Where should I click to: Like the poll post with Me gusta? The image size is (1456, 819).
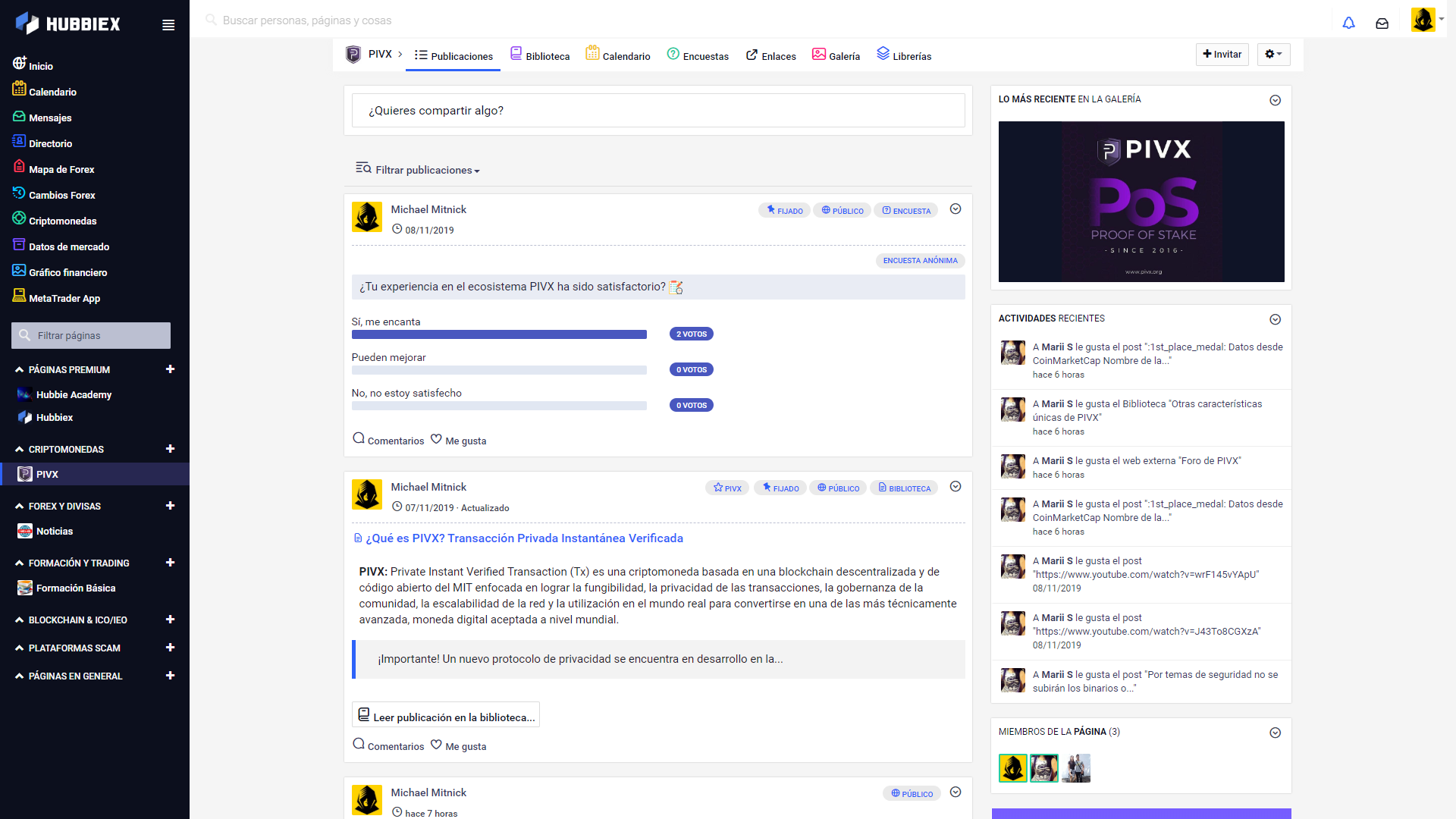[x=459, y=440]
